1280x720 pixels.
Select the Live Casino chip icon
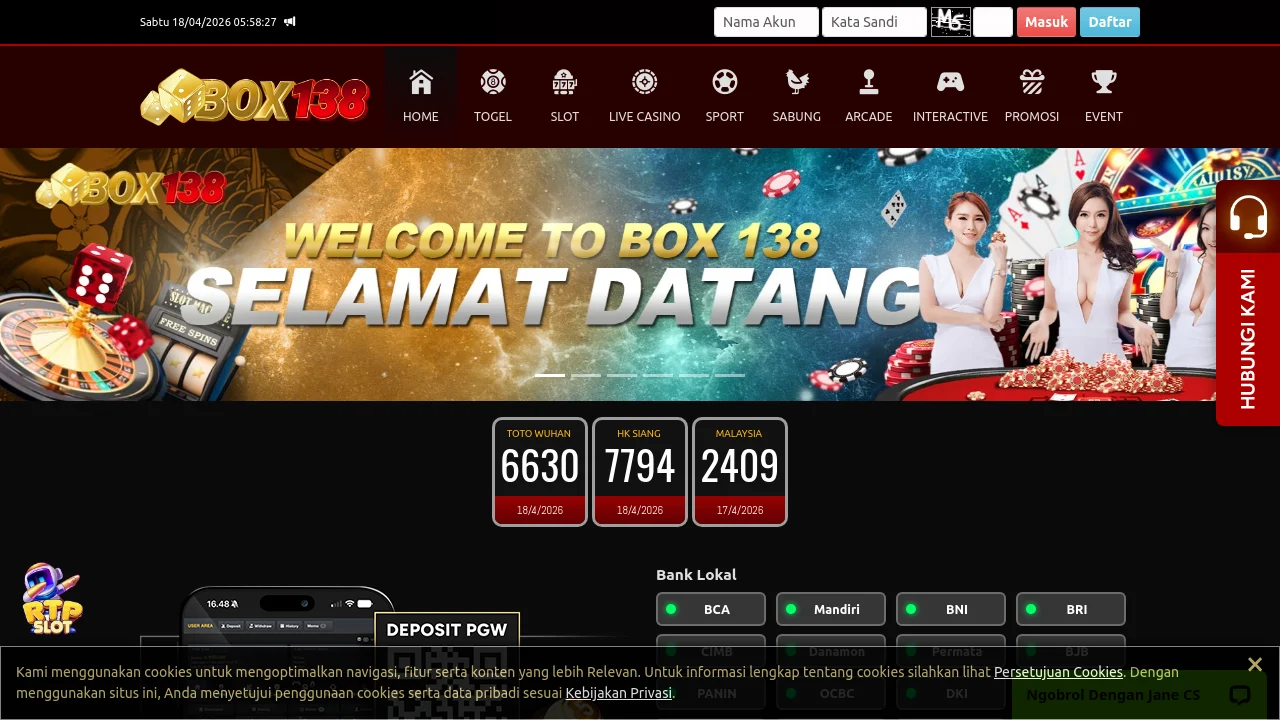(x=644, y=82)
